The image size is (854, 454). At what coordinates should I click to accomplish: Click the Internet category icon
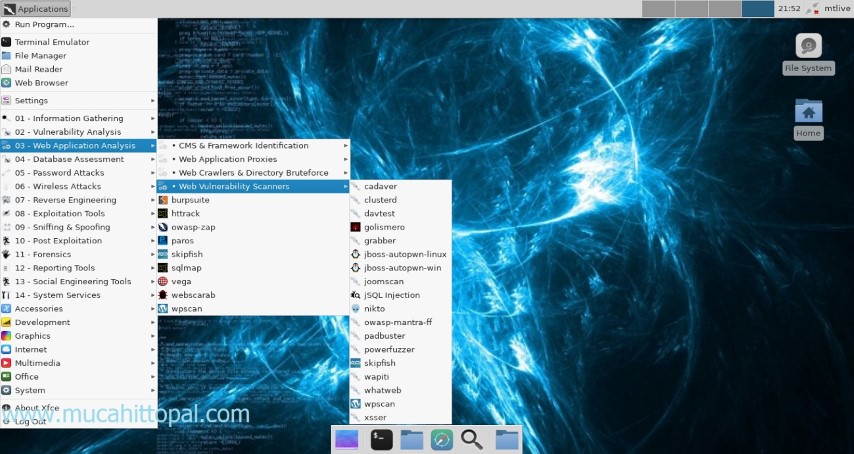[x=6, y=349]
